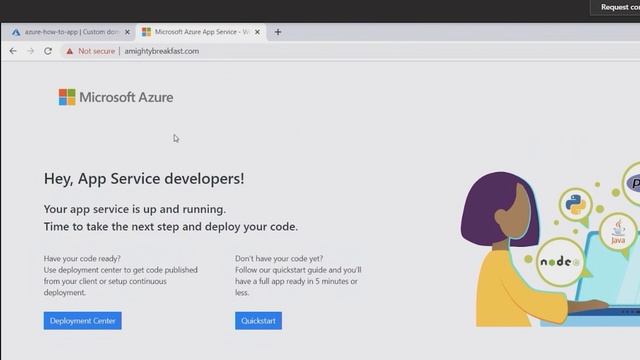Click the Microsoft favicon on second tab
Viewport: 640px width, 360px height.
(x=146, y=32)
